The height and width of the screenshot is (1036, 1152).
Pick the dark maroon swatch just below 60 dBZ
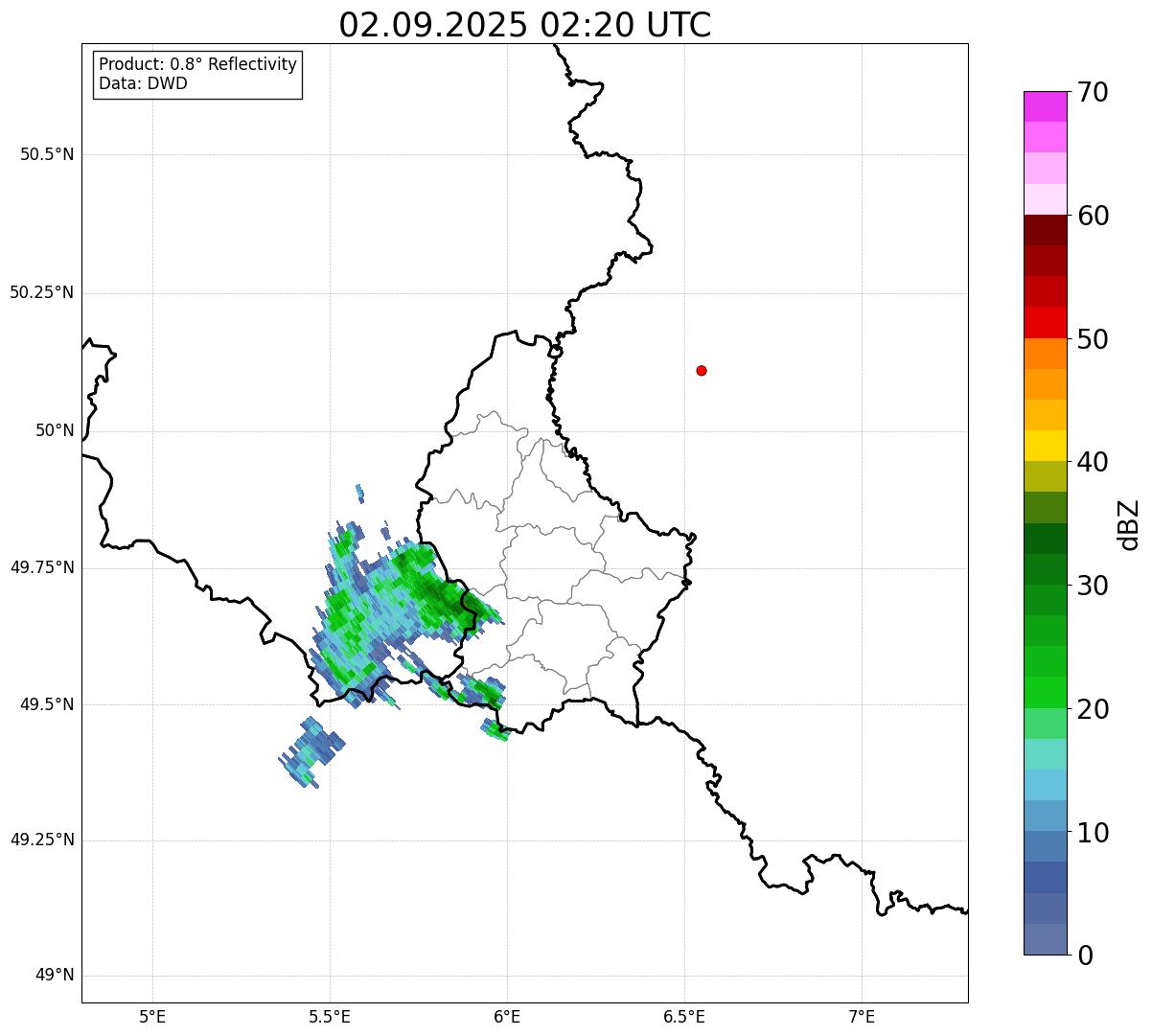coord(1045,230)
